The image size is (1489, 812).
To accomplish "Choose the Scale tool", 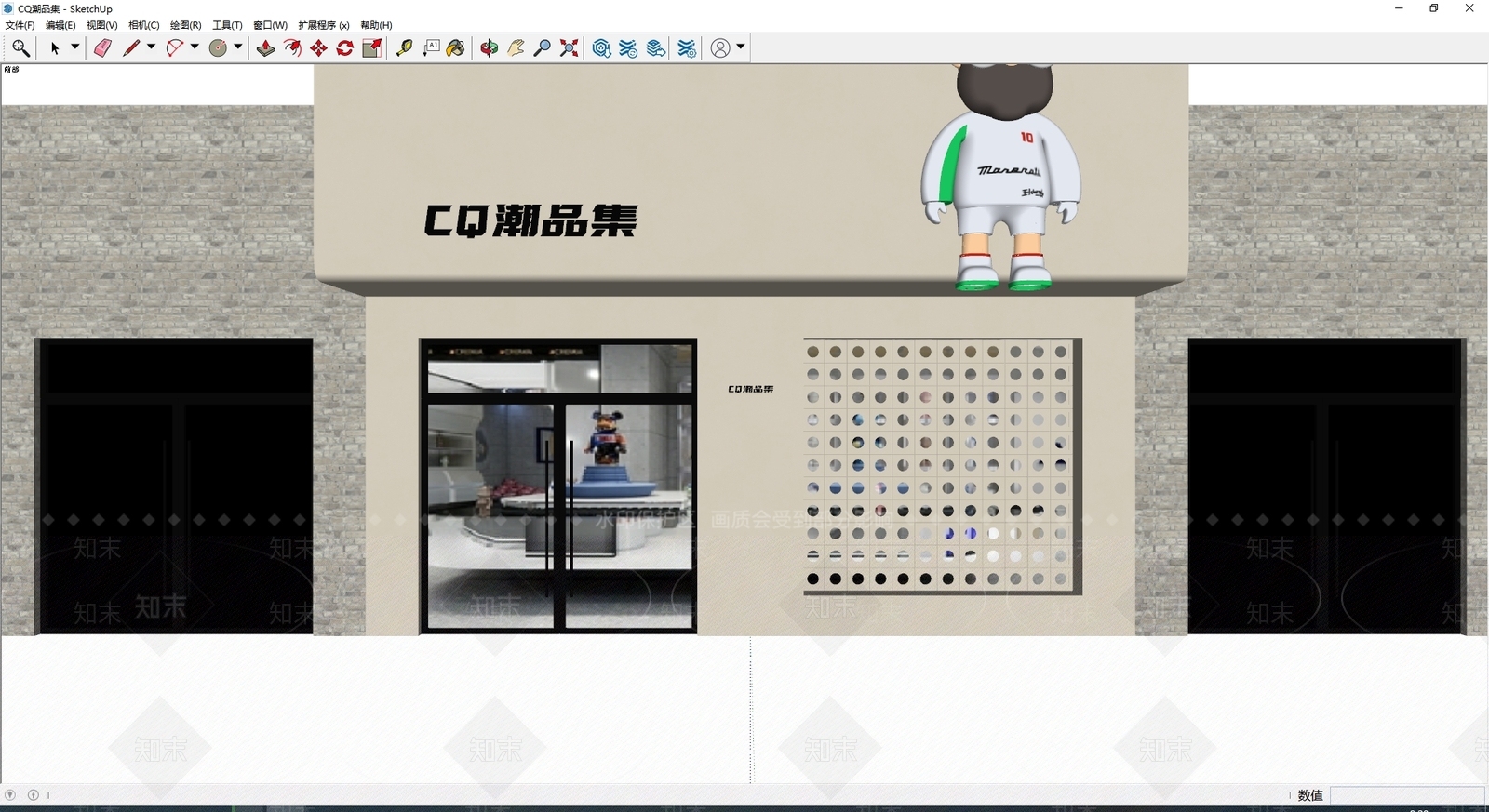I will pyautogui.click(x=371, y=48).
